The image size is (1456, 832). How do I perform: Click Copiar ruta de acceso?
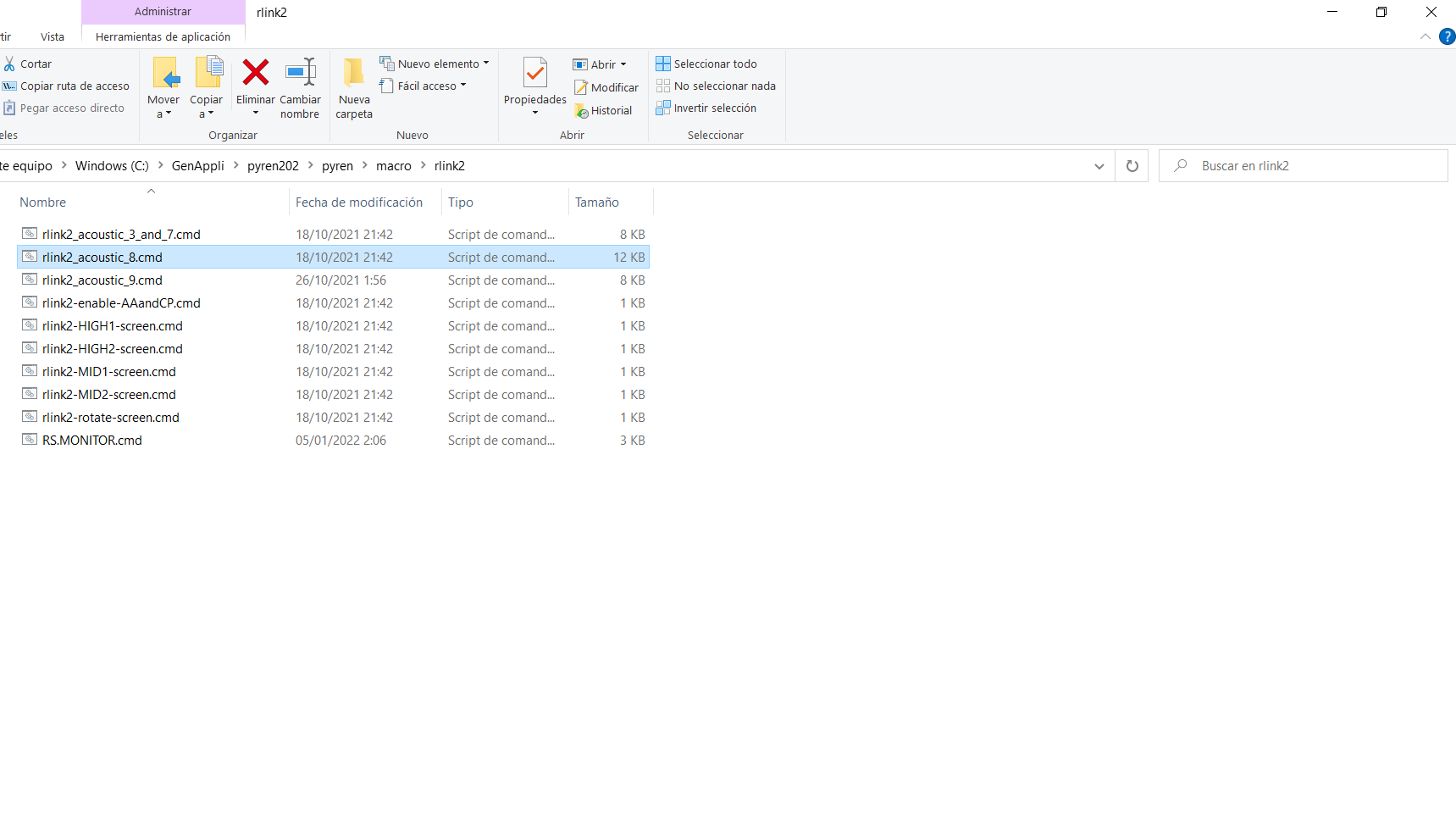[x=66, y=86]
